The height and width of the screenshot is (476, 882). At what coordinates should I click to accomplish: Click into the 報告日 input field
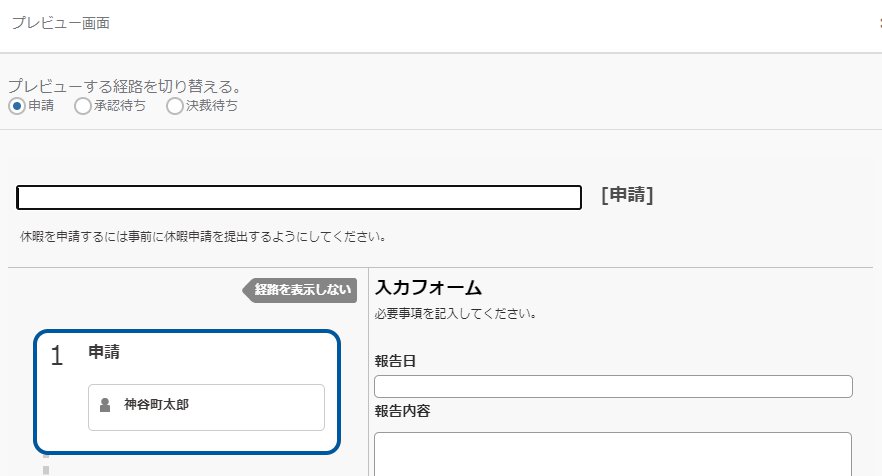(613, 387)
